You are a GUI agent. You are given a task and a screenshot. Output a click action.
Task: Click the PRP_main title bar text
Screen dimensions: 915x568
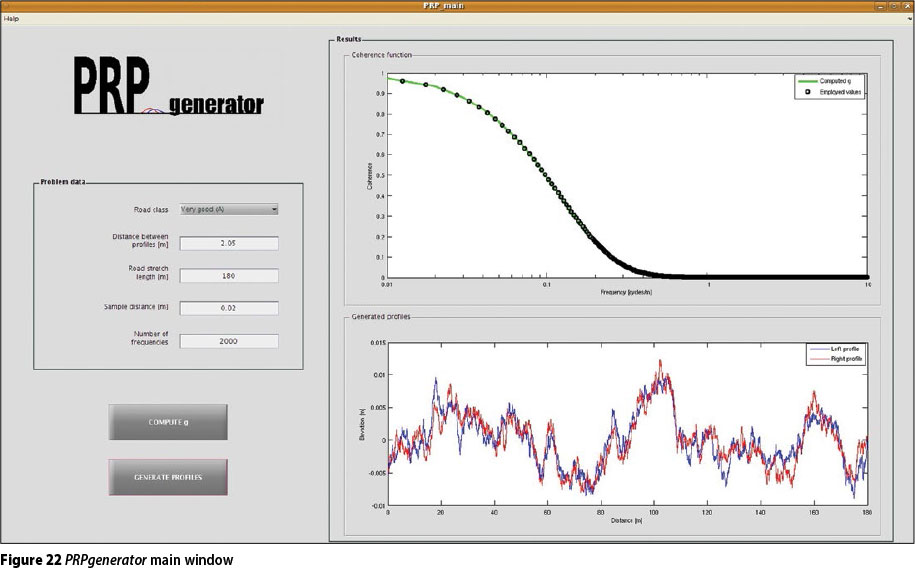[x=457, y=6]
